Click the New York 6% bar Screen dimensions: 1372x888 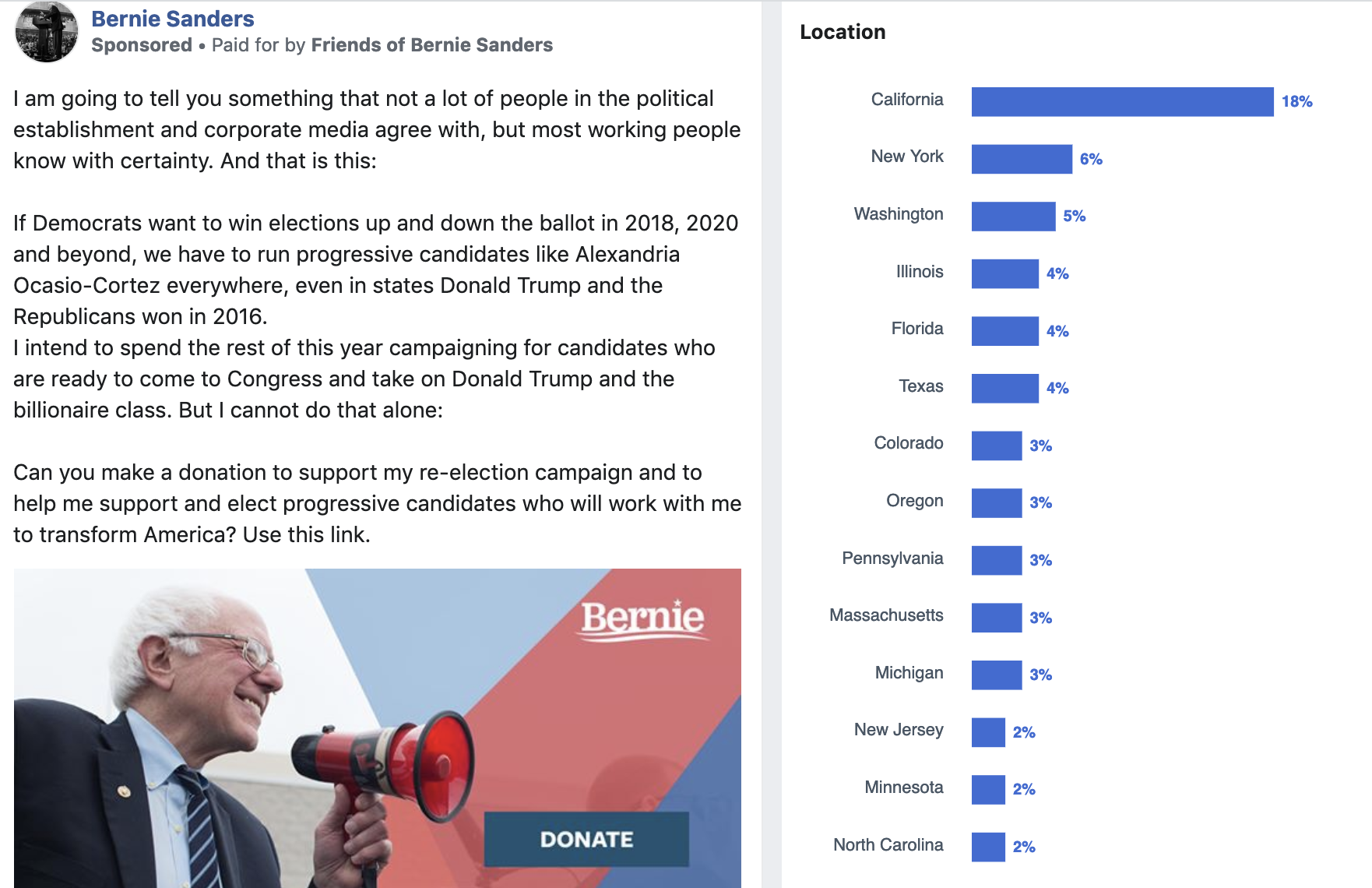[x=1022, y=159]
